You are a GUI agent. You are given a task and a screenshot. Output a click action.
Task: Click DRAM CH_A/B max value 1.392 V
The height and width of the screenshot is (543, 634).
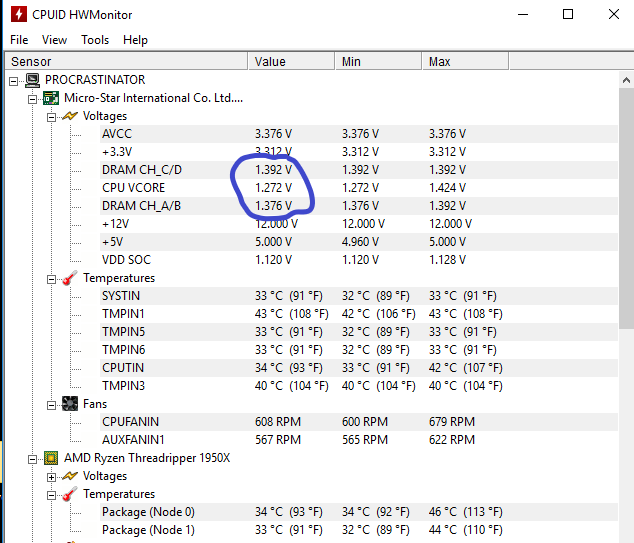coord(447,206)
